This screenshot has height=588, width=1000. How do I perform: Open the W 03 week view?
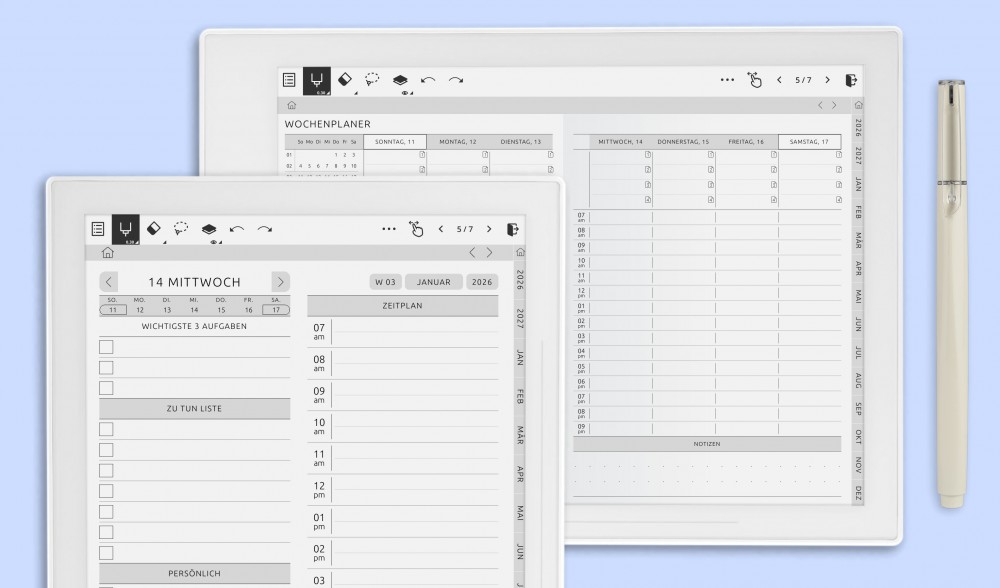(386, 281)
